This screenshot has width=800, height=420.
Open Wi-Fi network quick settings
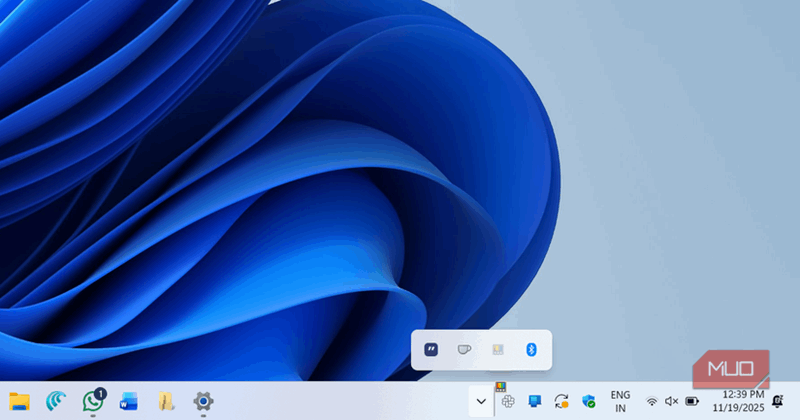(x=652, y=401)
